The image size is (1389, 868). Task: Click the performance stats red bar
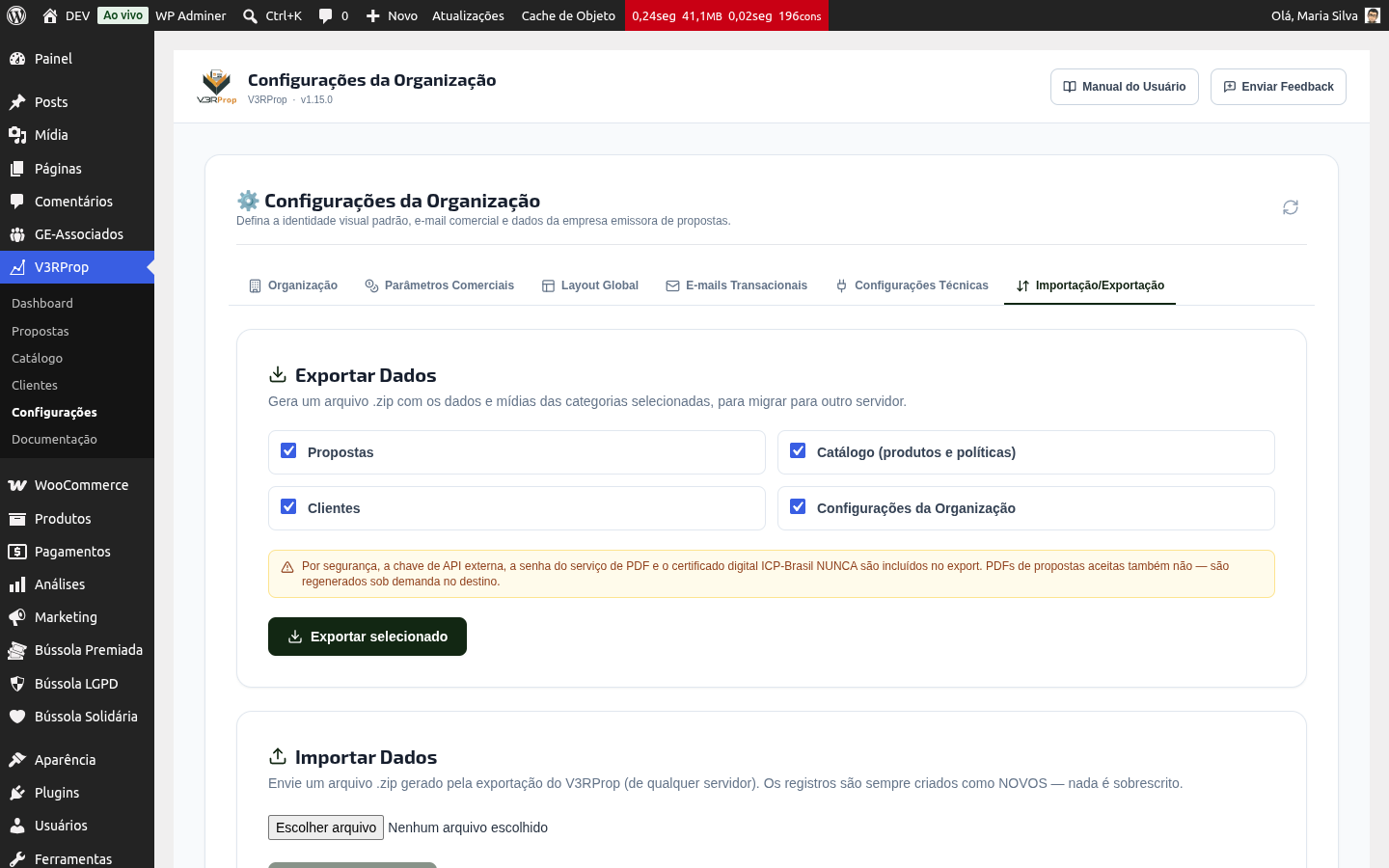[726, 15]
